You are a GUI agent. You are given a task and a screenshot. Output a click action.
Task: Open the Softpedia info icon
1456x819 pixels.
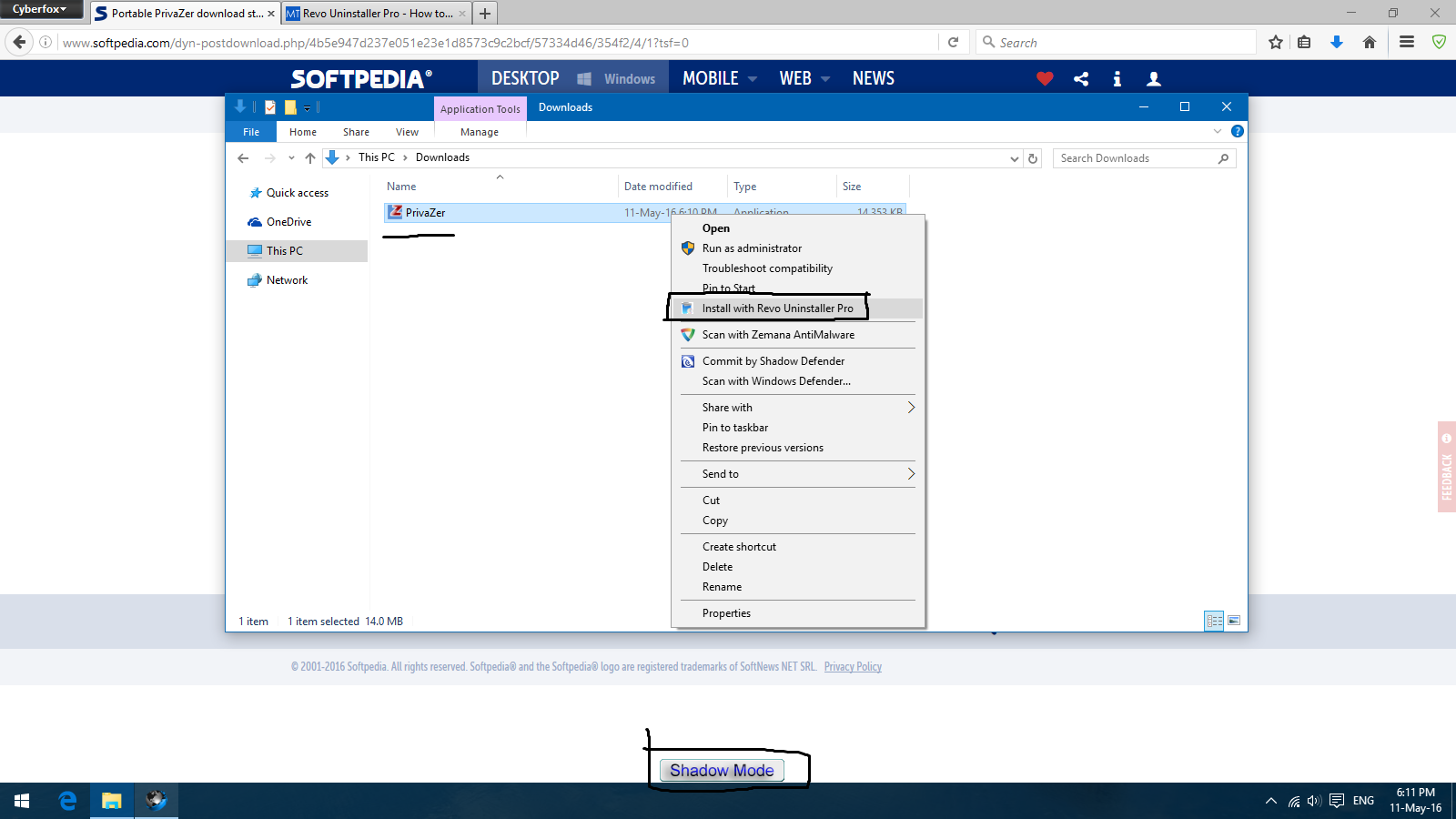pyautogui.click(x=1117, y=79)
